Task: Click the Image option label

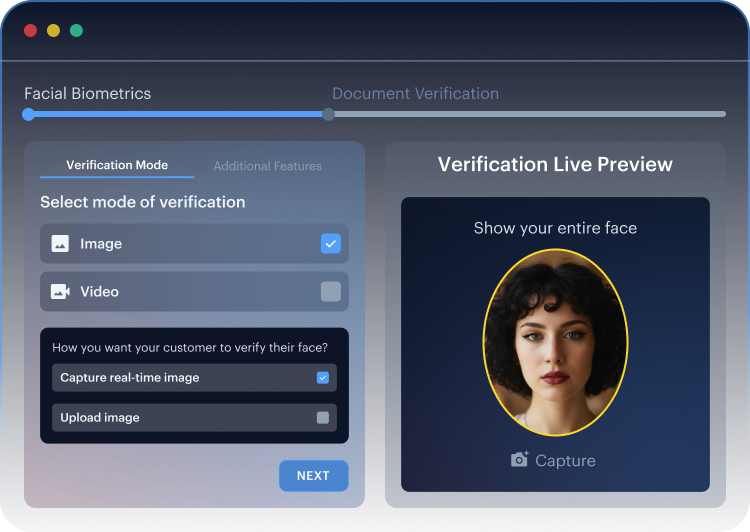Action: pos(101,244)
